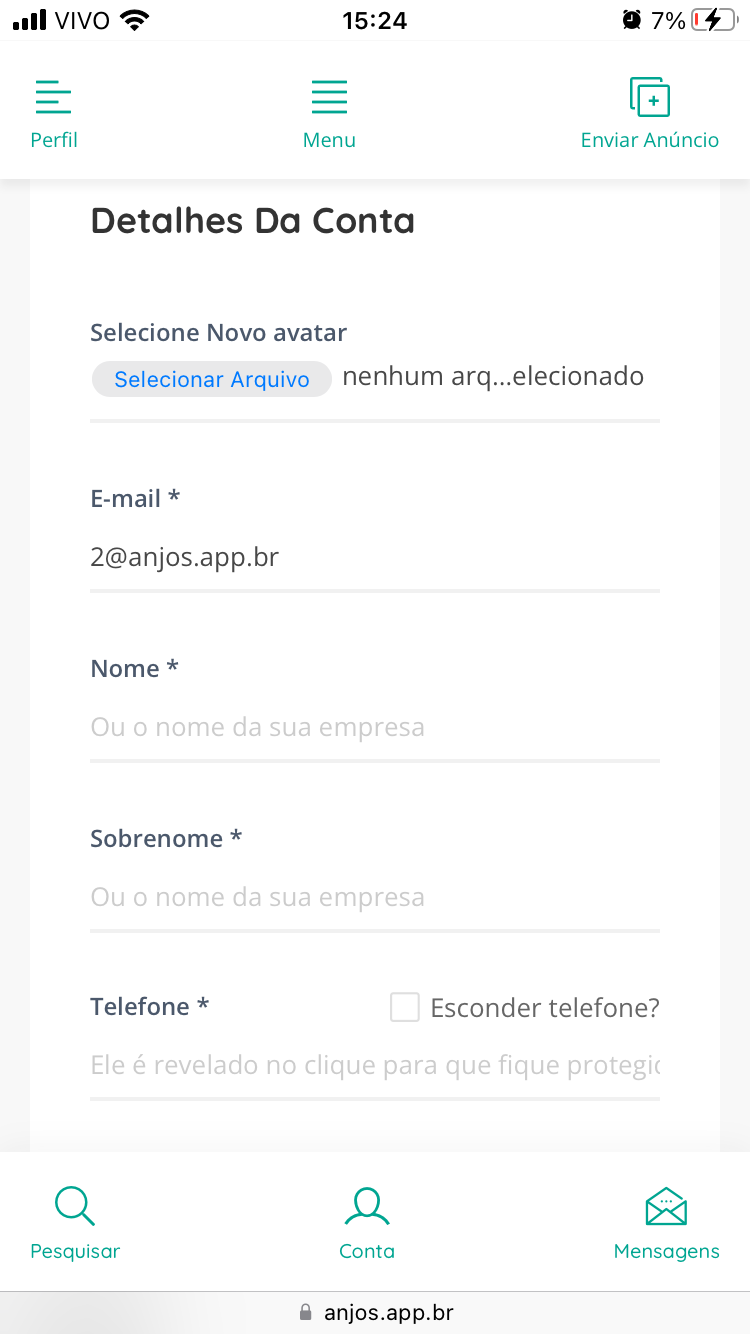Tap the anjos.app.br address bar
750x1334 pixels.
coord(376,1312)
